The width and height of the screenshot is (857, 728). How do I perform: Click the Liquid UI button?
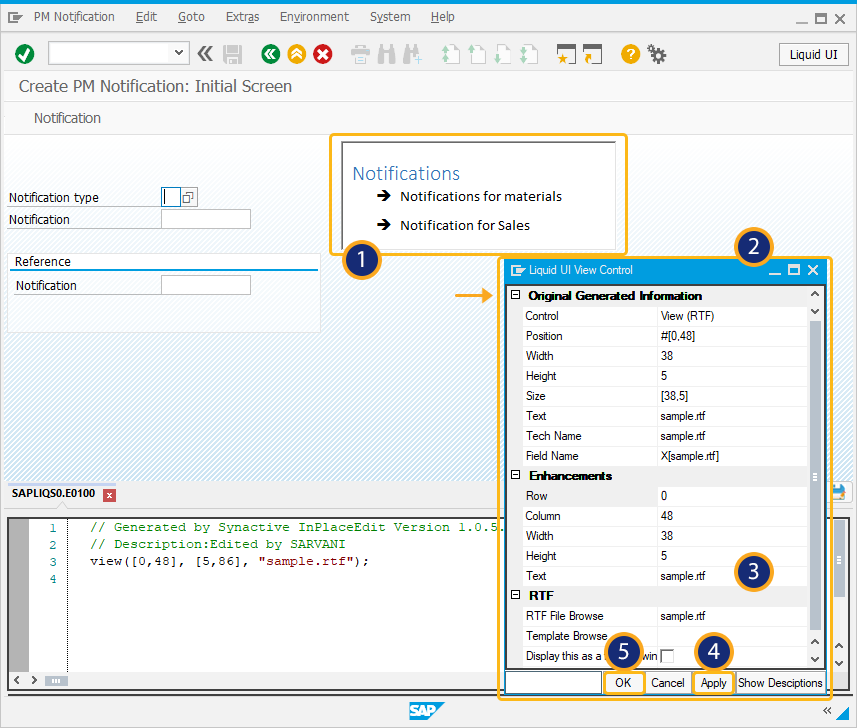click(813, 55)
